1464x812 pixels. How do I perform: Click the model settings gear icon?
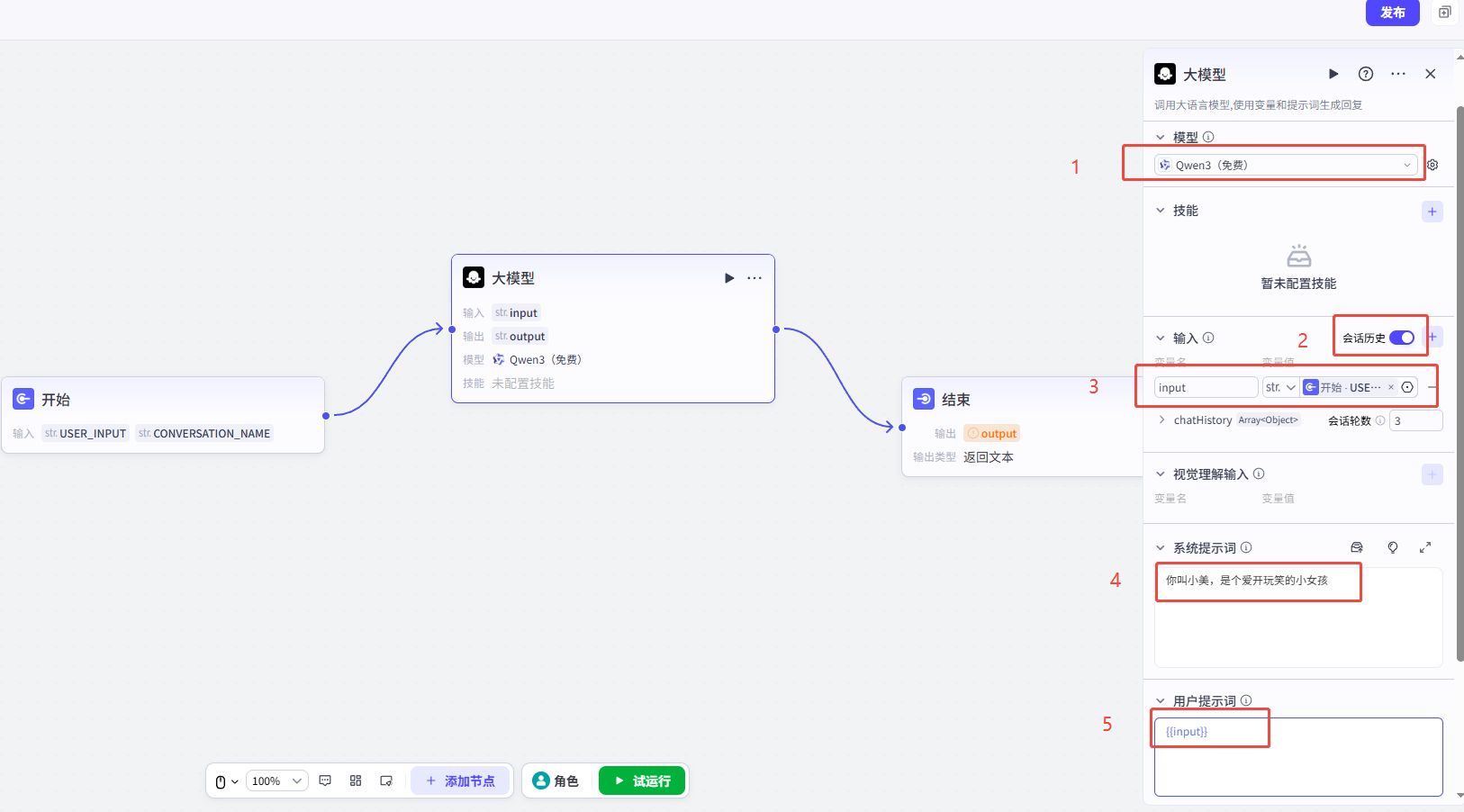pos(1432,165)
